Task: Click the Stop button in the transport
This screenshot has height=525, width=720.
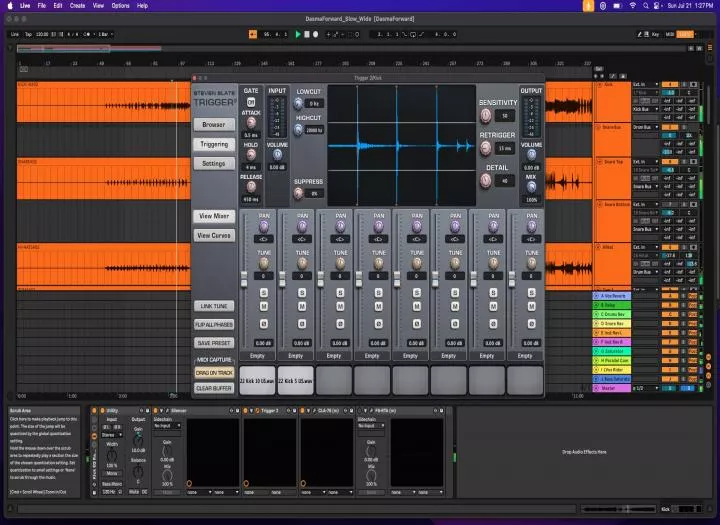Action: [x=307, y=34]
